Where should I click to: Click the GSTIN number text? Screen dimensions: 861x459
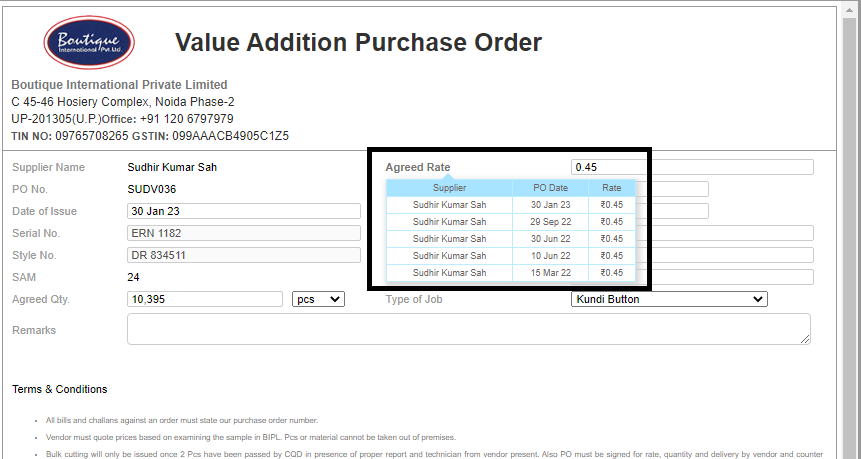pyautogui.click(x=231, y=136)
